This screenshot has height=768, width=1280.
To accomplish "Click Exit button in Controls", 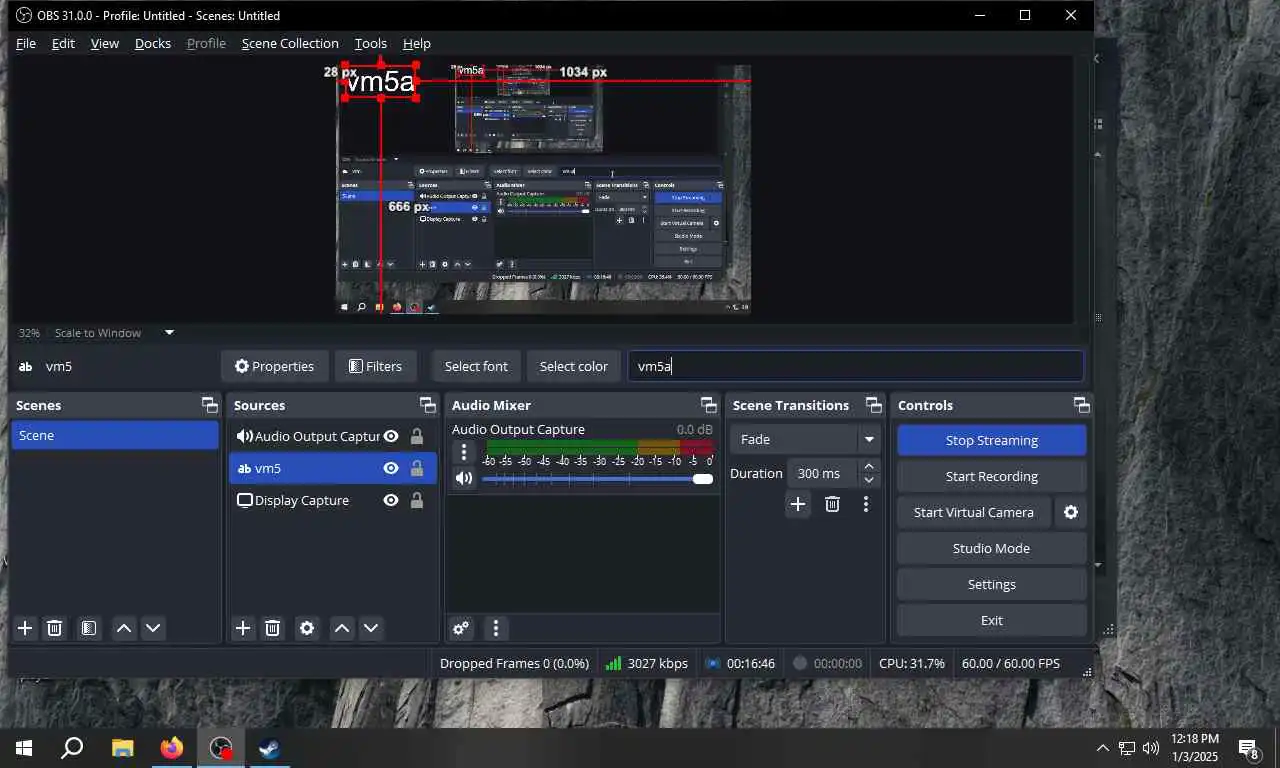I will pos(992,620).
